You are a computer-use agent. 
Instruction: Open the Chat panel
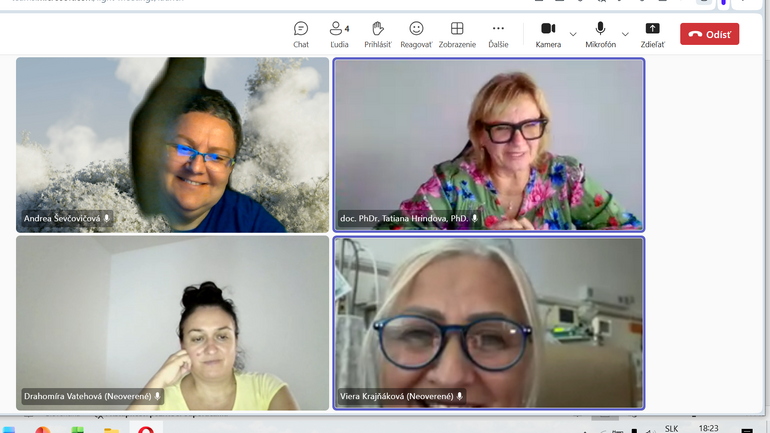tap(301, 34)
